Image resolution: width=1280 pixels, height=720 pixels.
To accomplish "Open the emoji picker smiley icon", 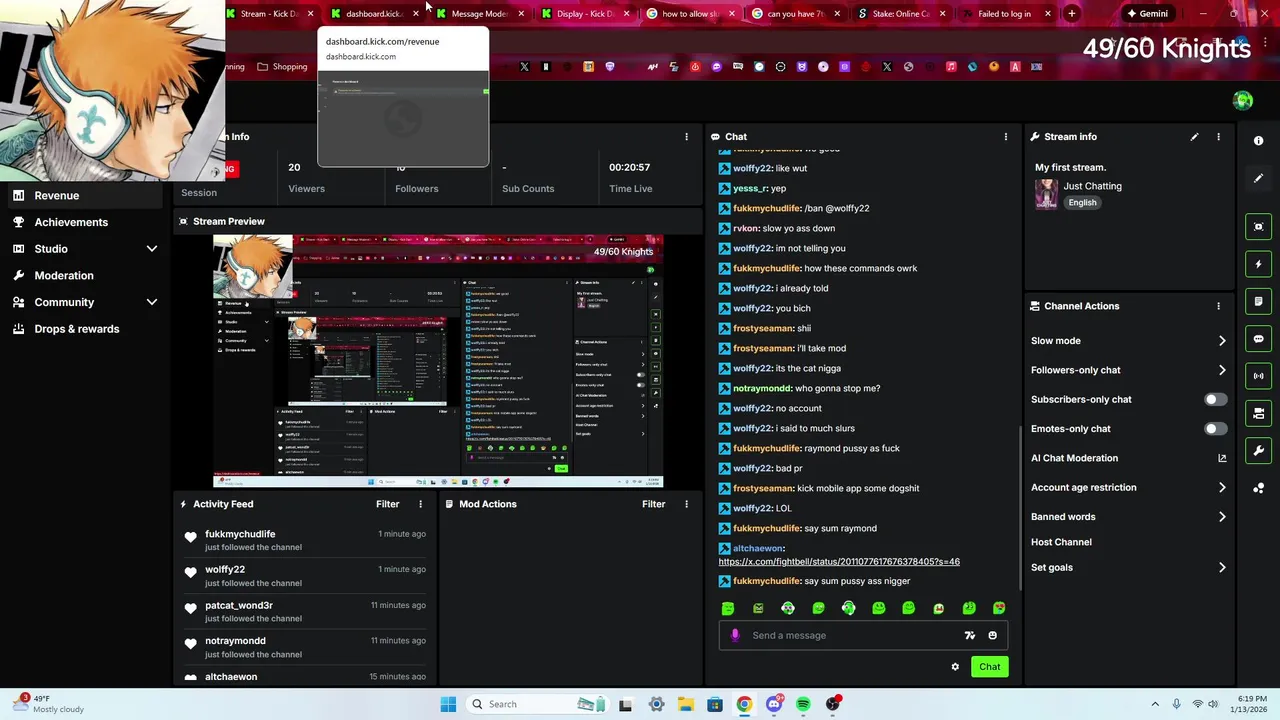I will coord(992,635).
